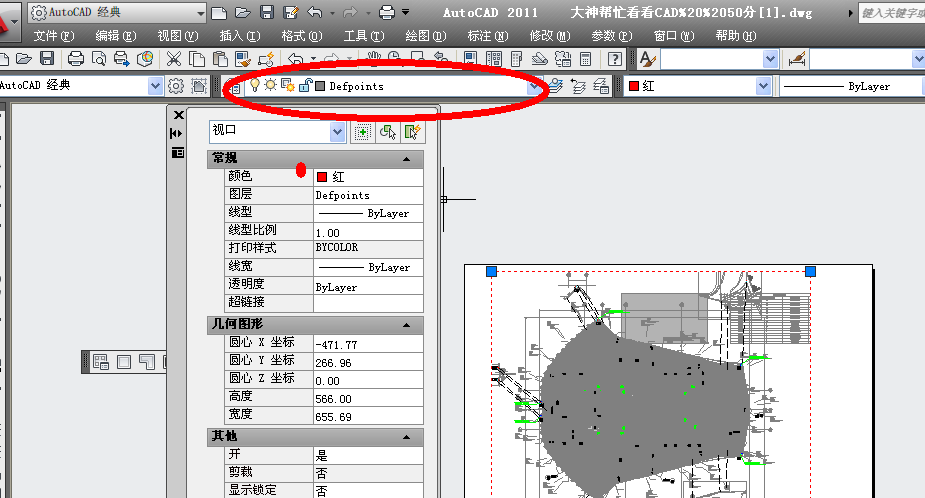925x498 pixels.
Task: Click the 宽度 value 655.69
Action: click(x=368, y=417)
